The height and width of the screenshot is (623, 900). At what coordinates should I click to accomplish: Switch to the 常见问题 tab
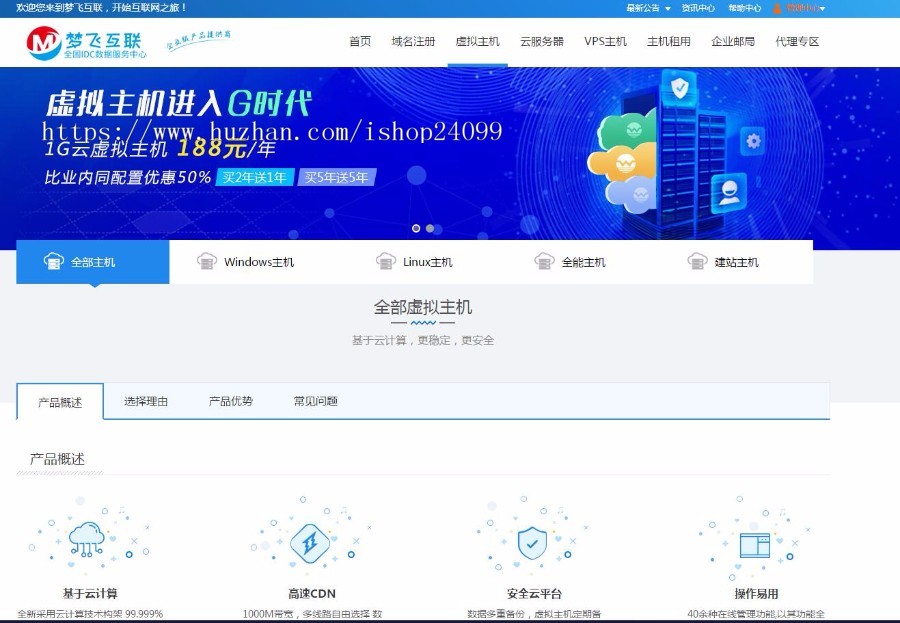point(316,400)
